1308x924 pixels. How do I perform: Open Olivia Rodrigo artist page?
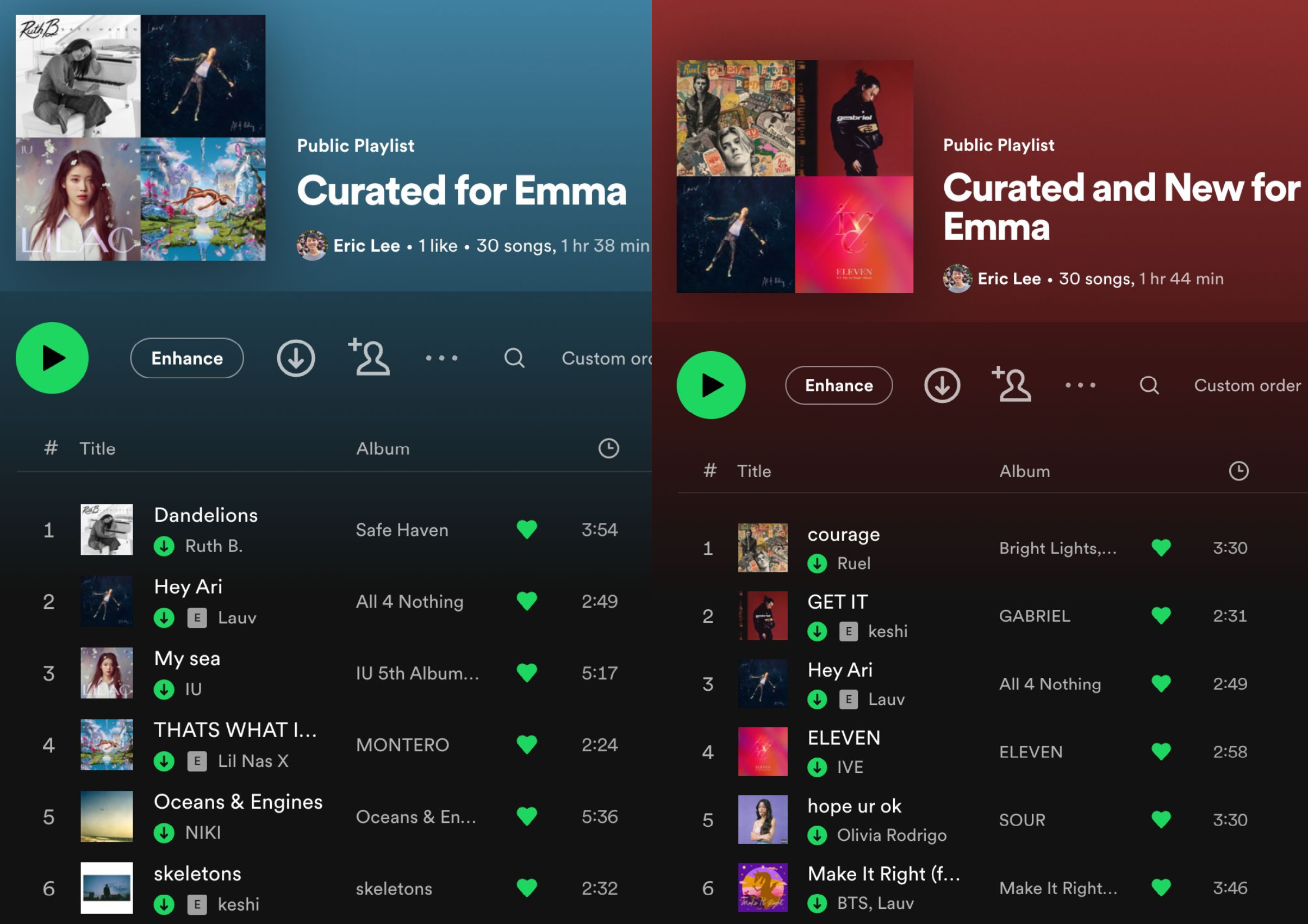(x=892, y=835)
